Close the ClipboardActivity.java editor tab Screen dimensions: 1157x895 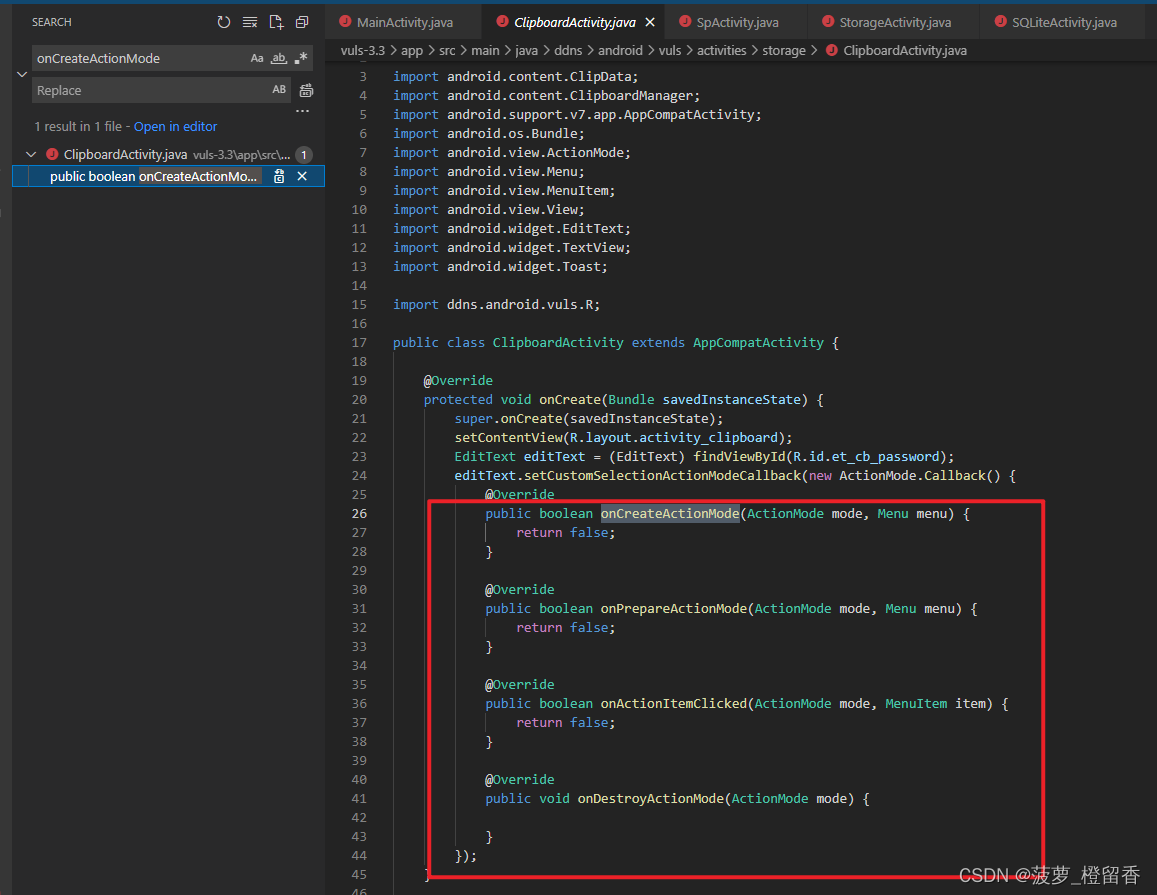click(650, 22)
